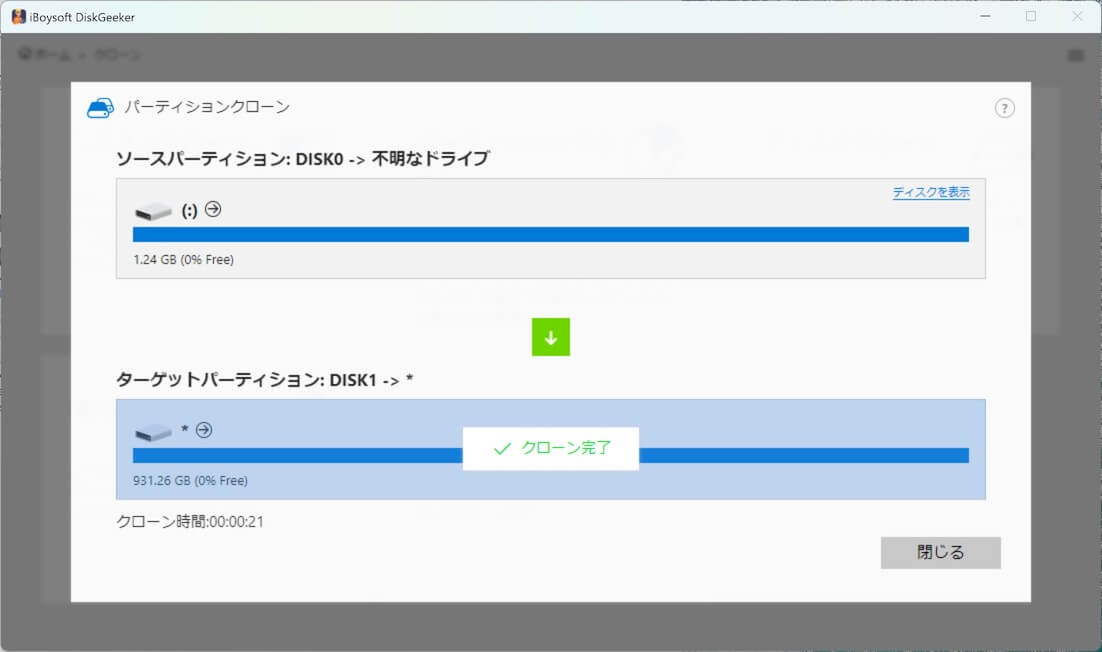Click the partition clone disk icon
Viewport: 1102px width, 652px height.
point(101,108)
